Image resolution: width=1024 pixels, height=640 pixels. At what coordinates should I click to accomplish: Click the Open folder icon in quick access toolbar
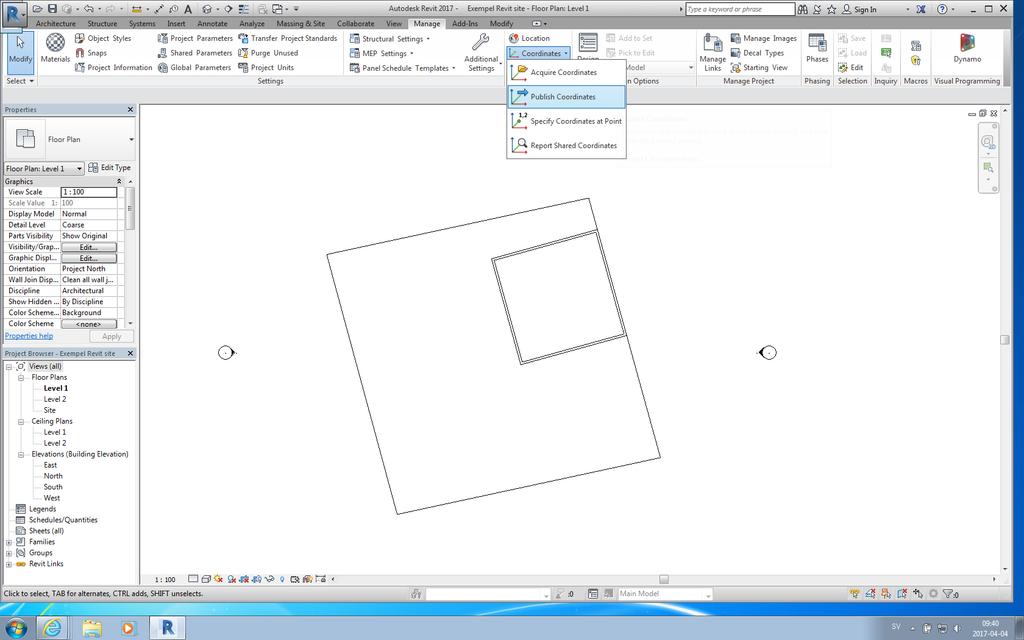pos(38,9)
